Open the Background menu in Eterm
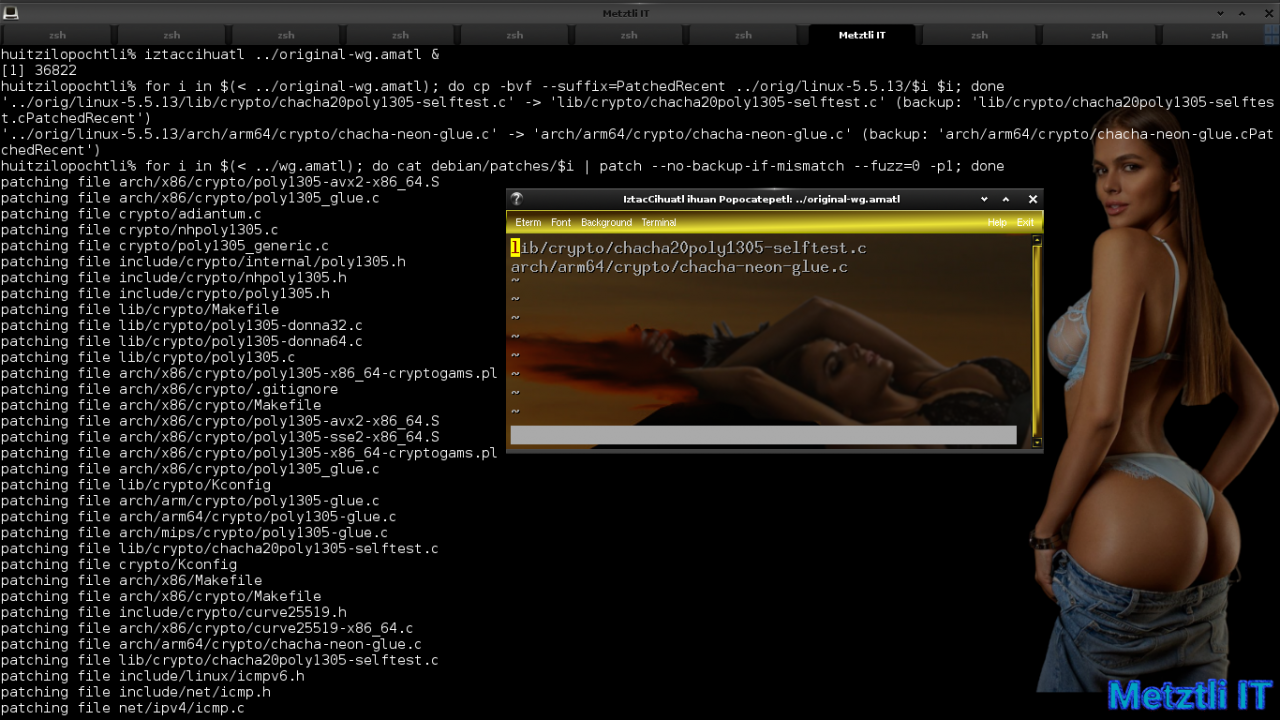This screenshot has height=720, width=1280. [606, 222]
